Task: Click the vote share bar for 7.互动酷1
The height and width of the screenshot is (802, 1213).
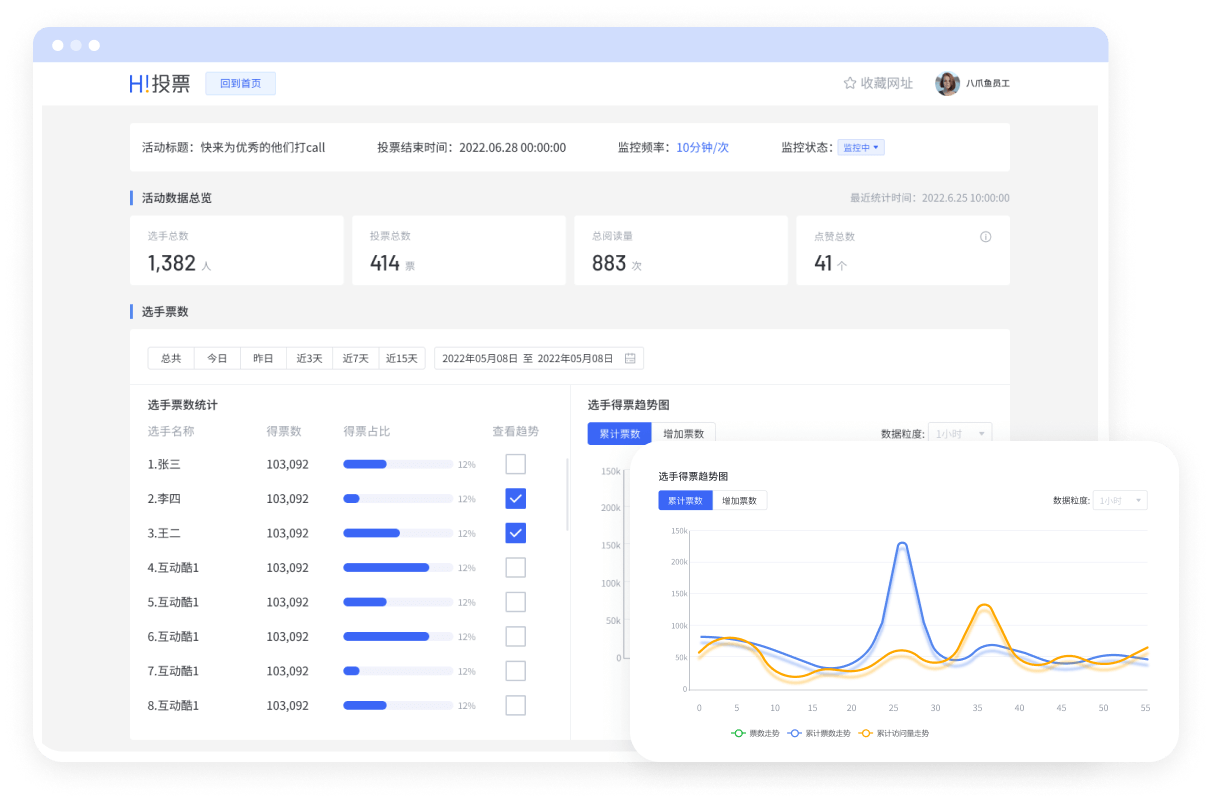Action: [398, 671]
